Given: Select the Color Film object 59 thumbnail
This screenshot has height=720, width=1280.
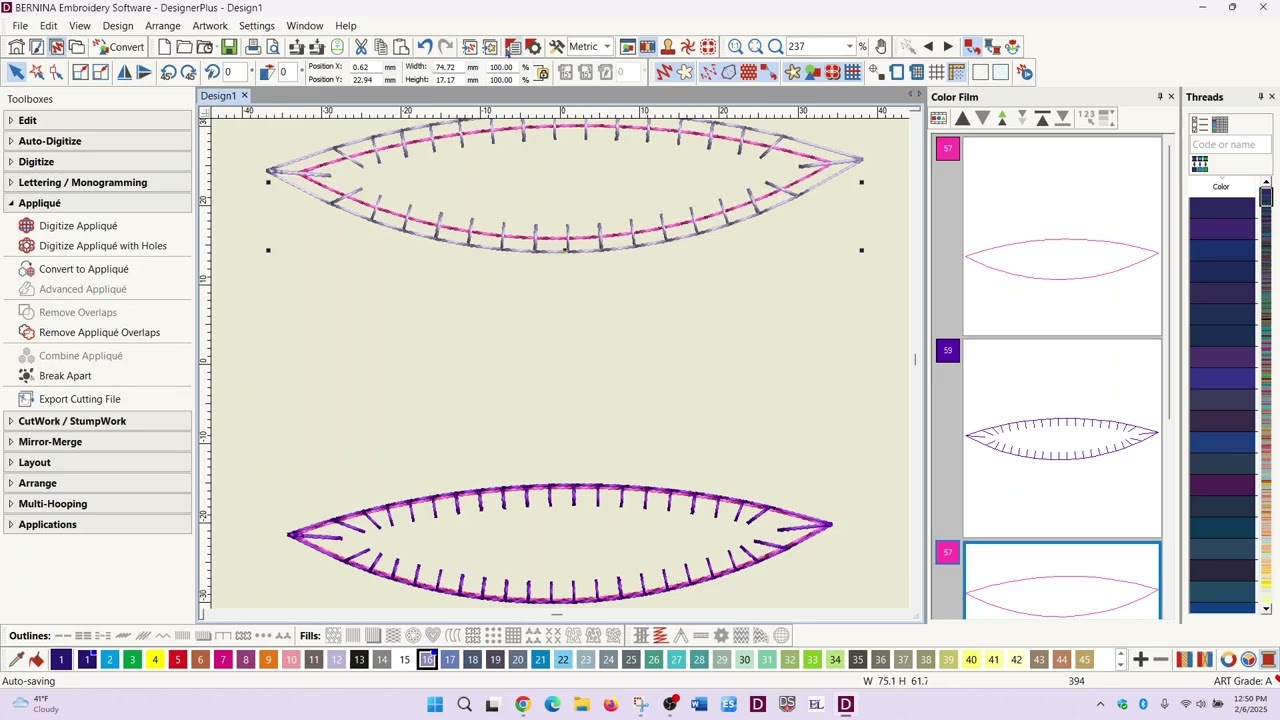Looking at the screenshot, I should click(1062, 438).
